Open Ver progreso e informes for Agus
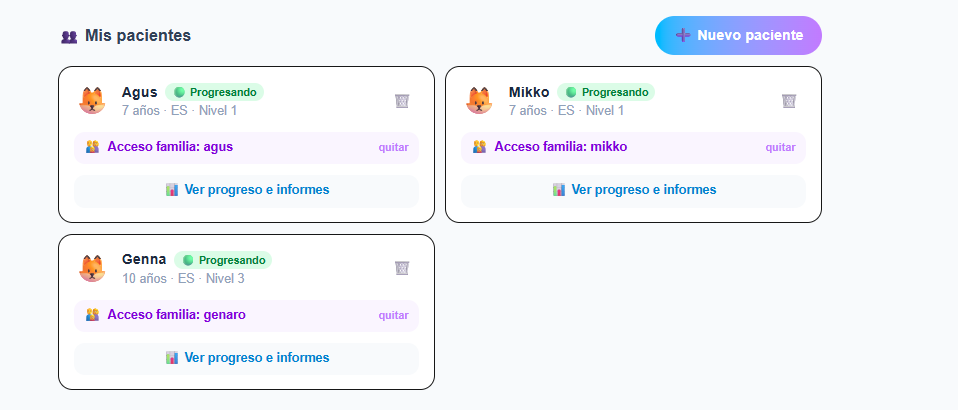 click(247, 190)
